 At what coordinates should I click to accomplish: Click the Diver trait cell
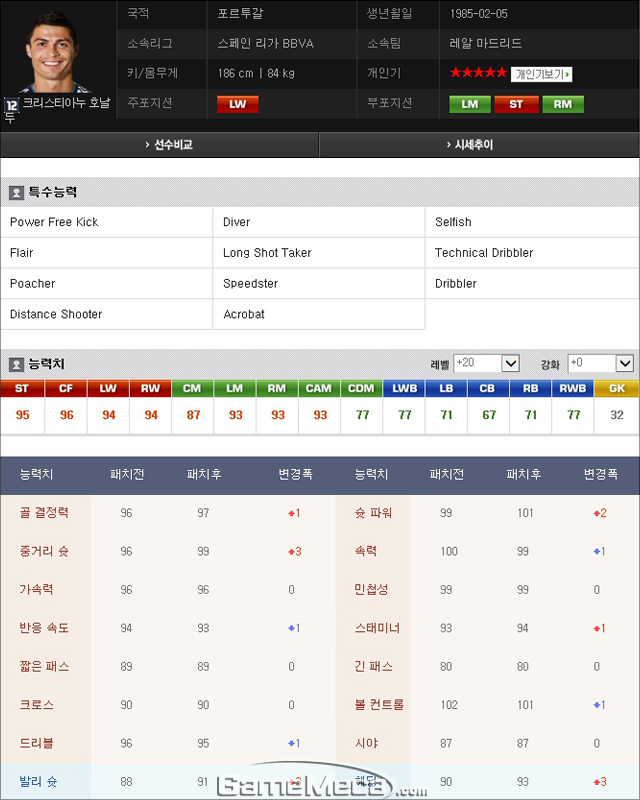tap(319, 222)
